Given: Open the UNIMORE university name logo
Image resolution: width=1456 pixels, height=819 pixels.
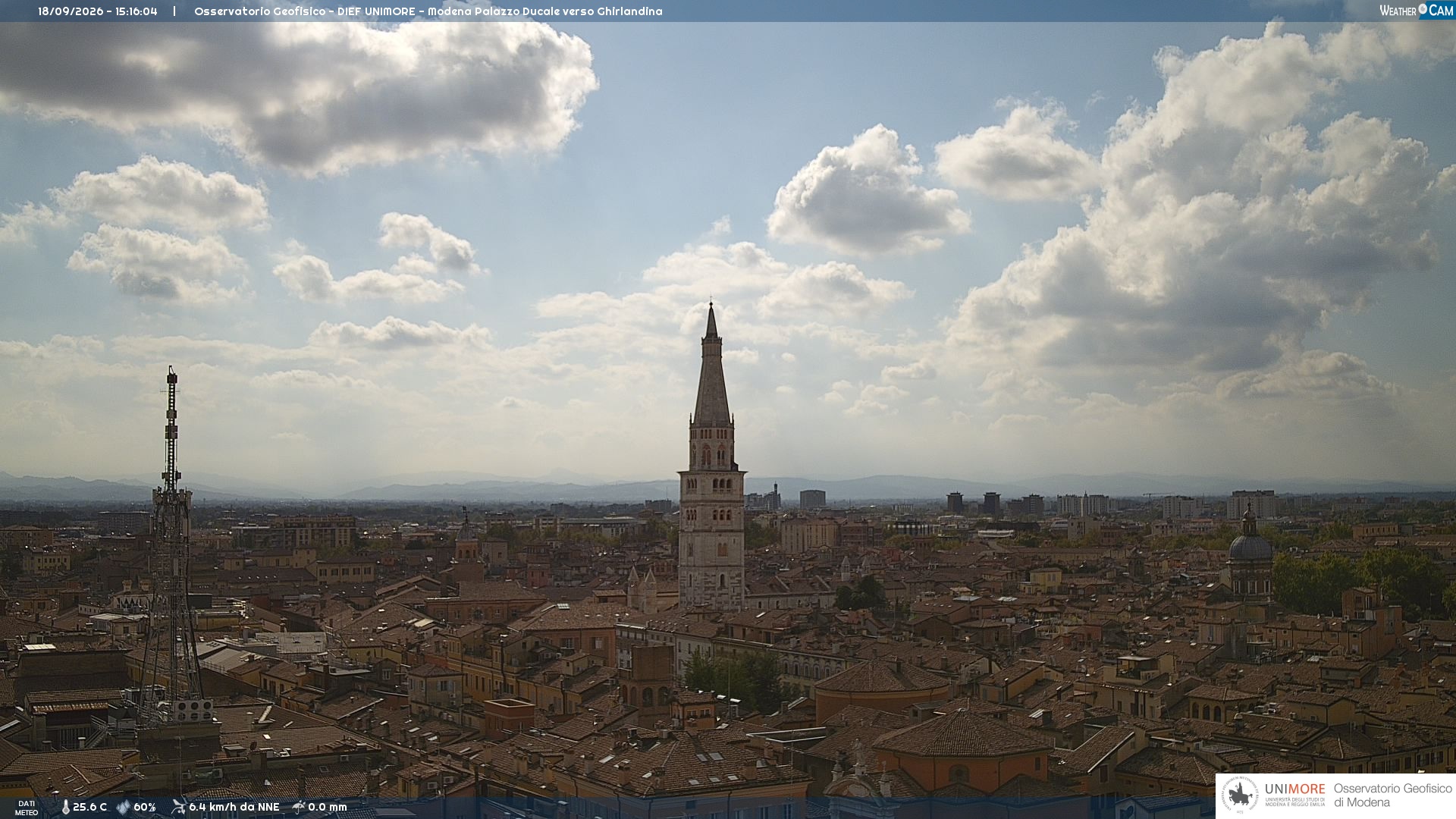Looking at the screenshot, I should coord(1294,794).
